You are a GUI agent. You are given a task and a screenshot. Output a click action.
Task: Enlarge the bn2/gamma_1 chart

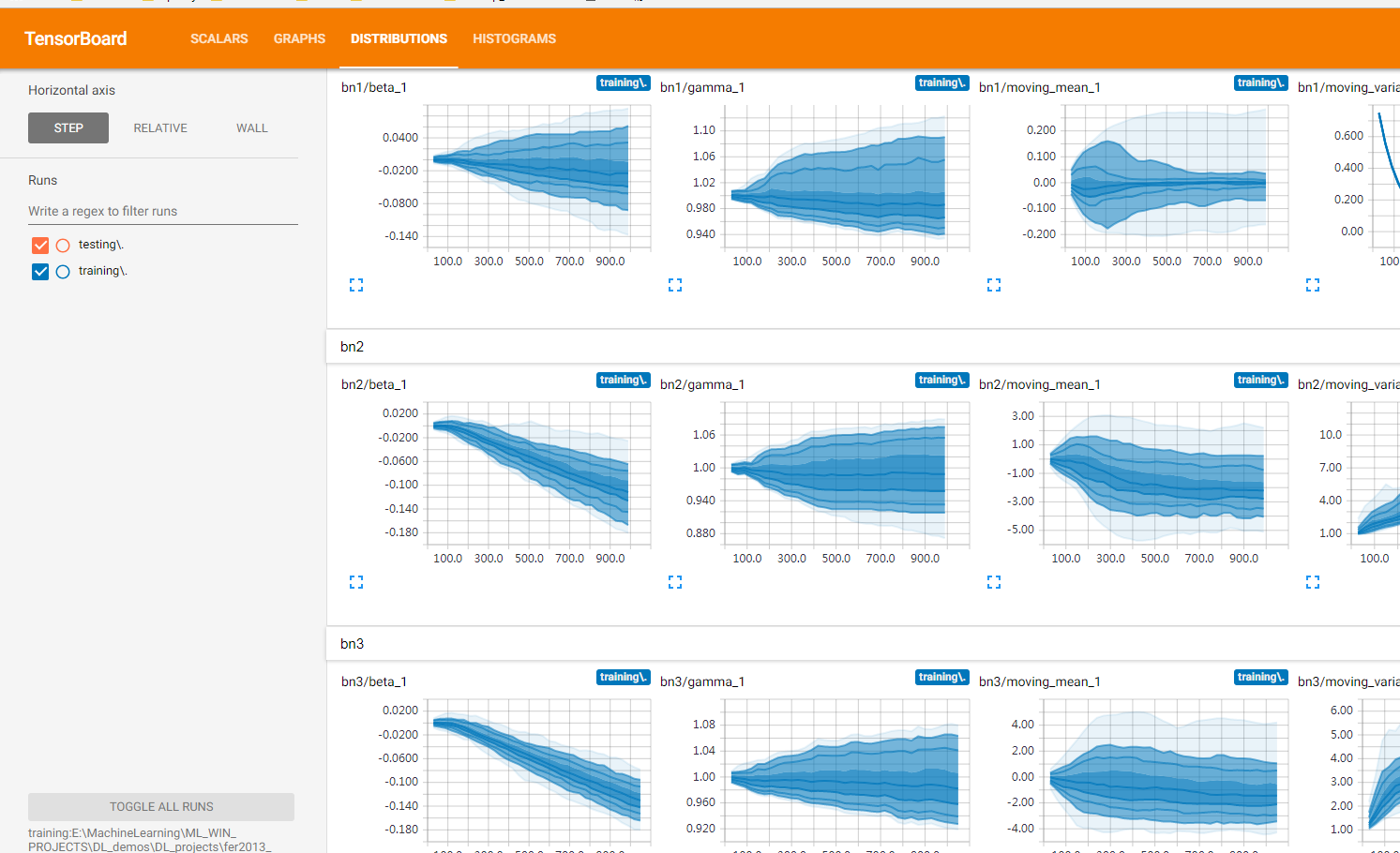[674, 581]
